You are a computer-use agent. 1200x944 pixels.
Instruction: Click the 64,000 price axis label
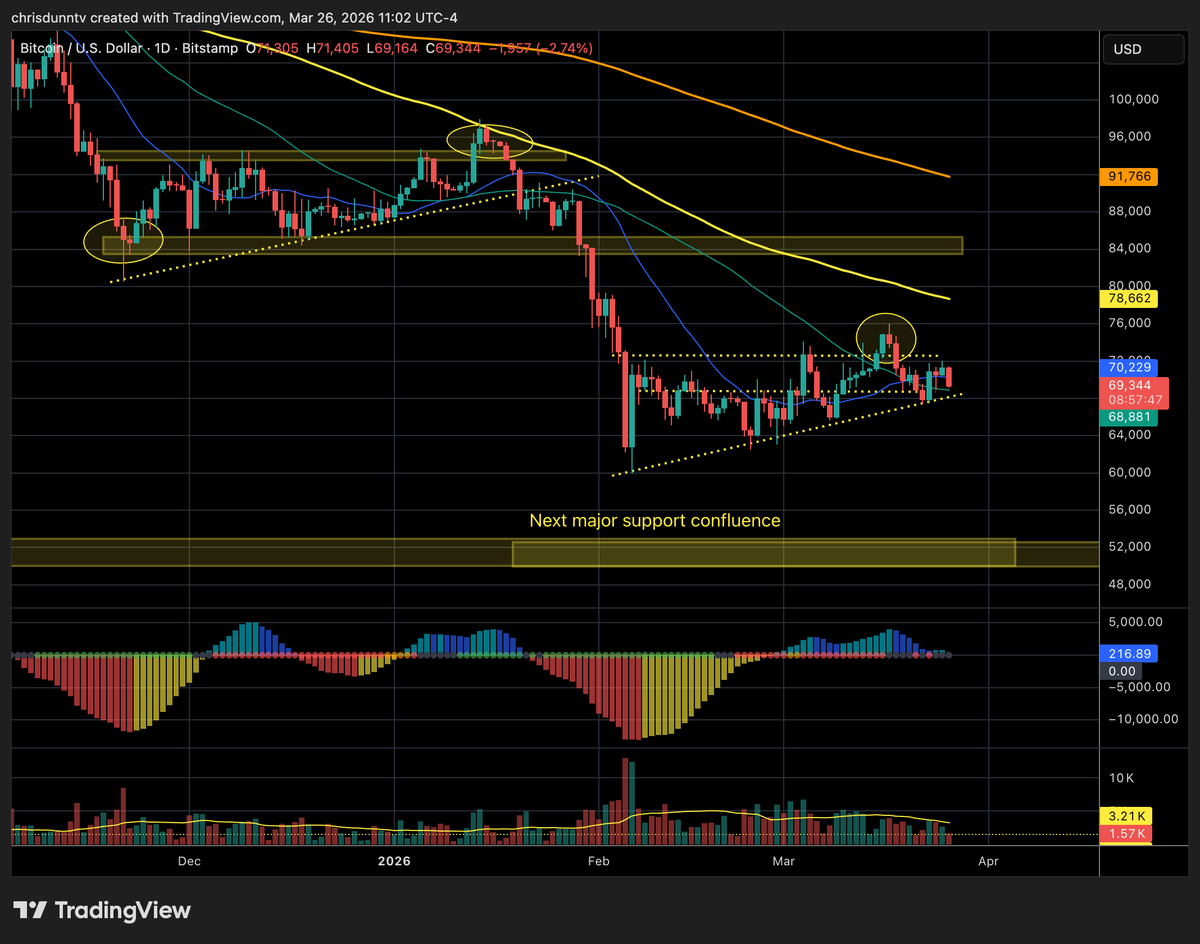1131,435
